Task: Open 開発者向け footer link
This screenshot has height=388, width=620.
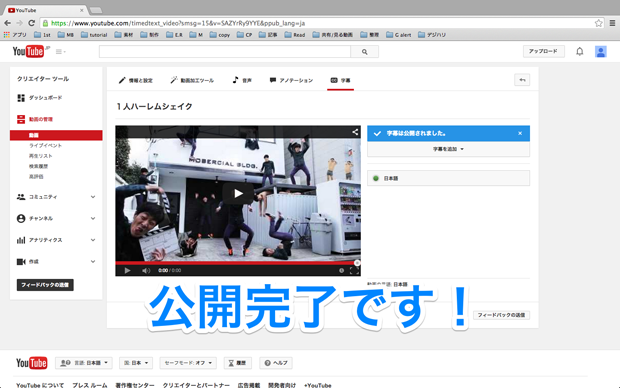Action: (282, 385)
